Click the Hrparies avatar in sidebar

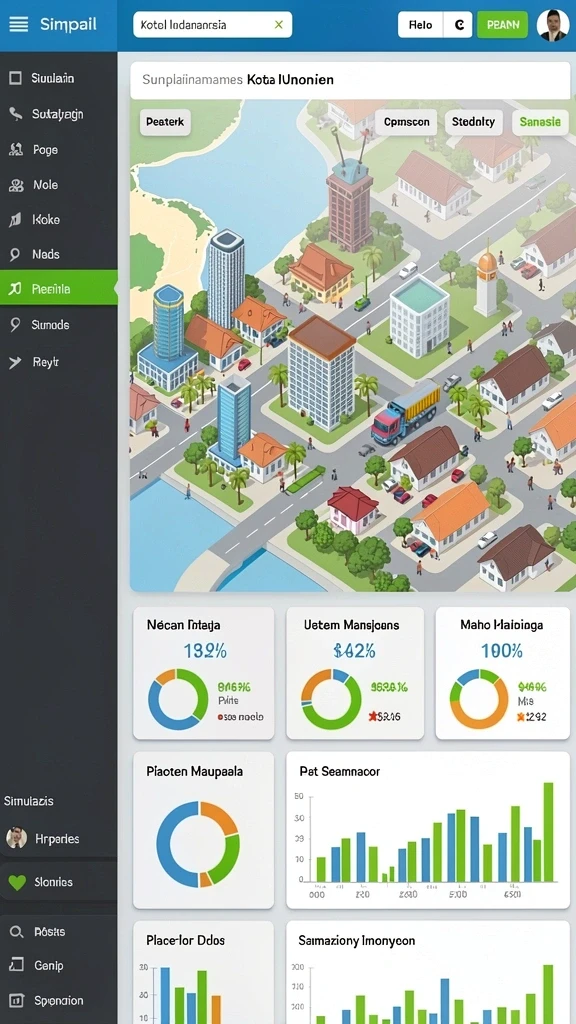(16, 838)
